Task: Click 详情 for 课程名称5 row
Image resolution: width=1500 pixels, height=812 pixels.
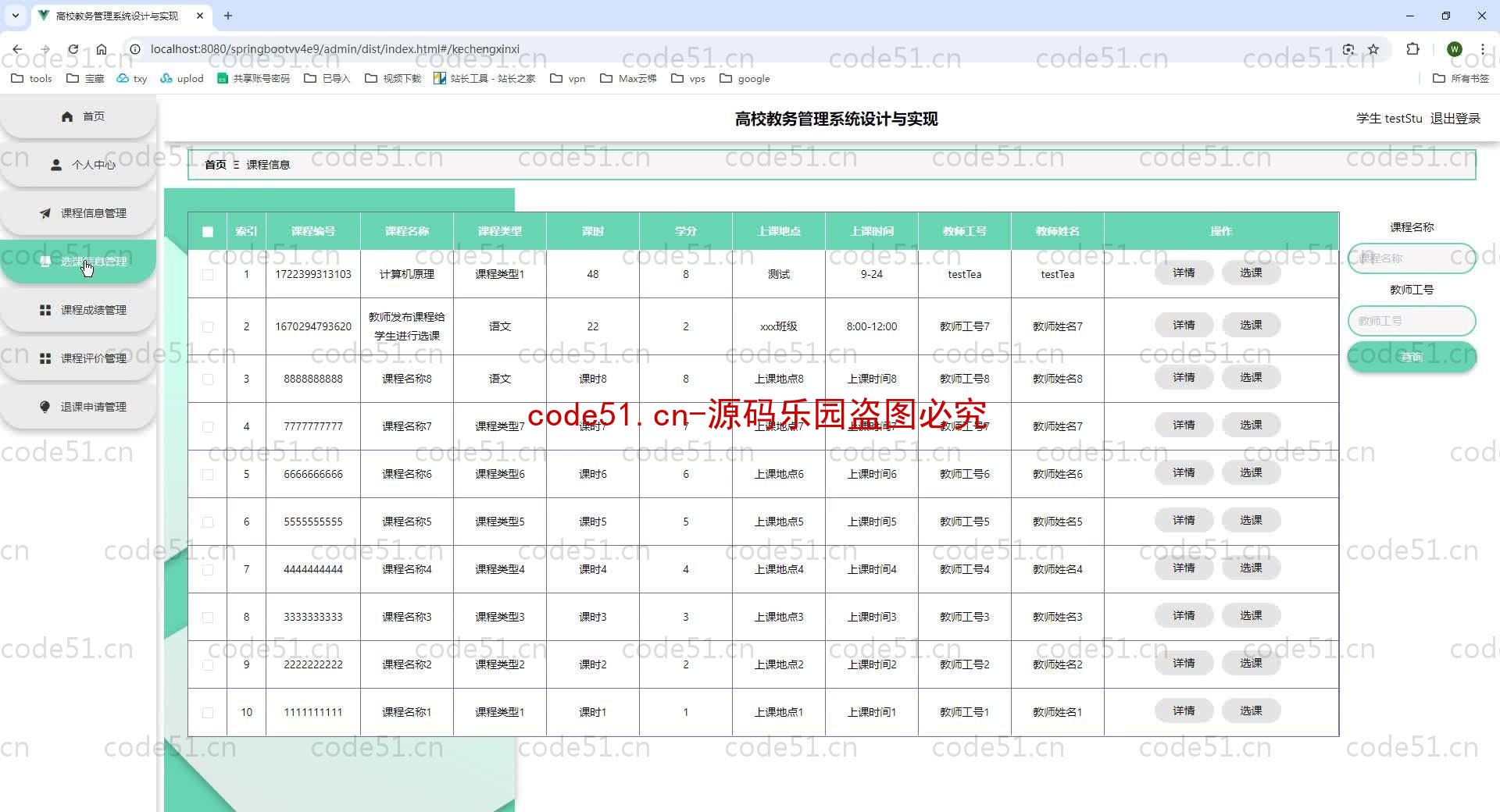Action: (x=1184, y=521)
